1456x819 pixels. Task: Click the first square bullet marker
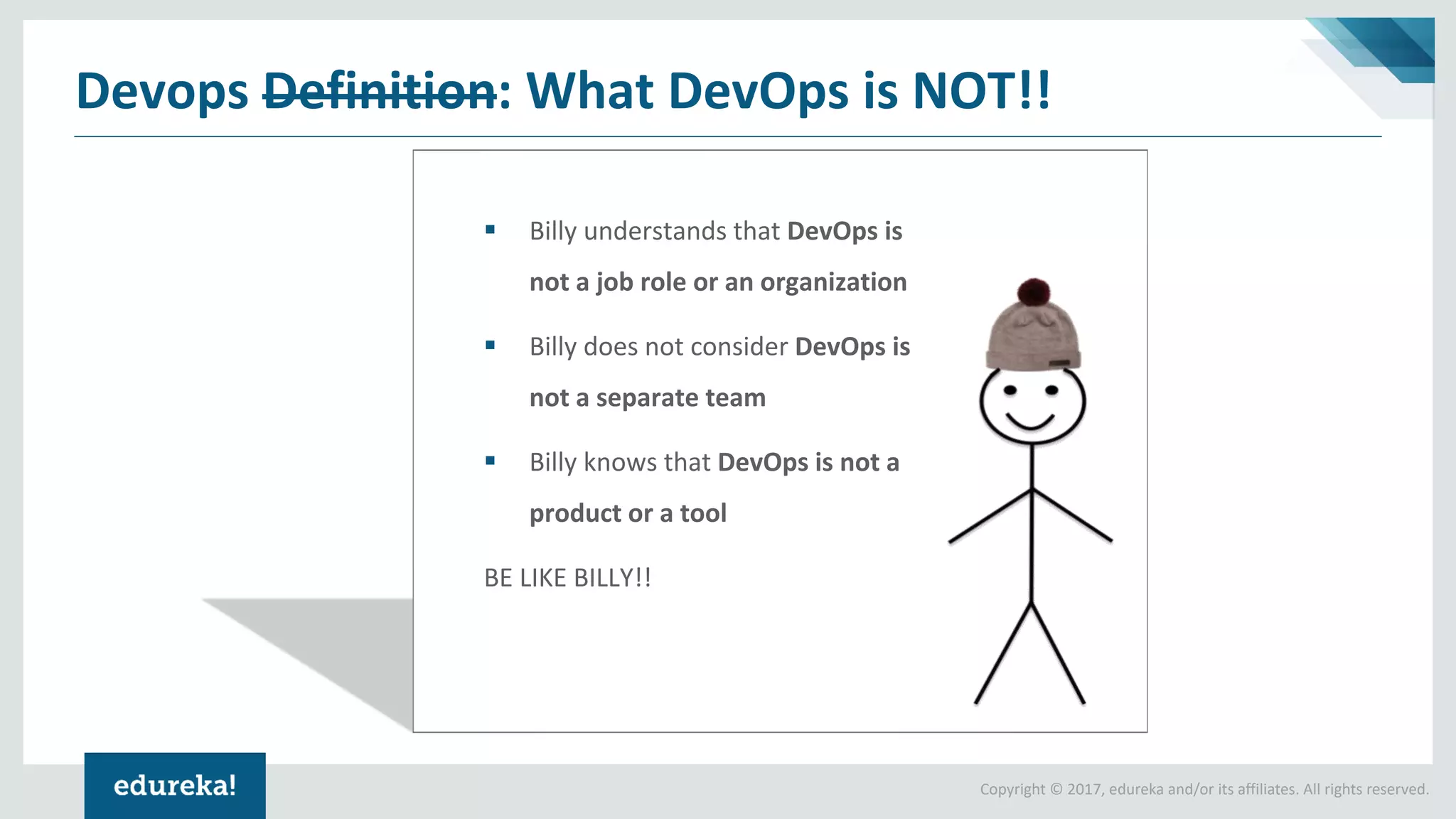(x=490, y=230)
